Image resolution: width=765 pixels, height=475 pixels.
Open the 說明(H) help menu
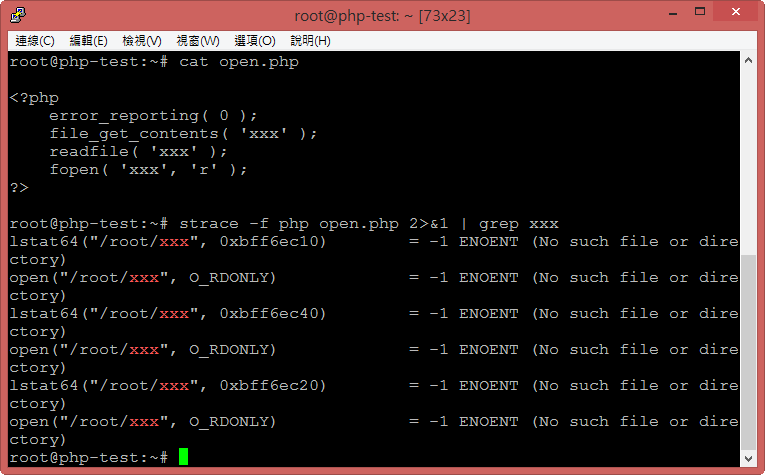click(x=310, y=41)
